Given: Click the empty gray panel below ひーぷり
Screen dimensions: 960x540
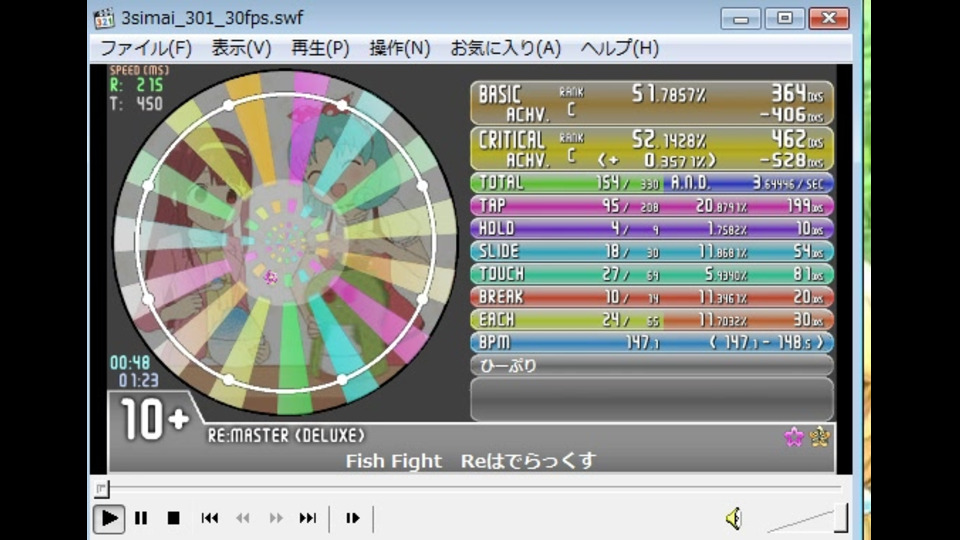Looking at the screenshot, I should tap(652, 399).
